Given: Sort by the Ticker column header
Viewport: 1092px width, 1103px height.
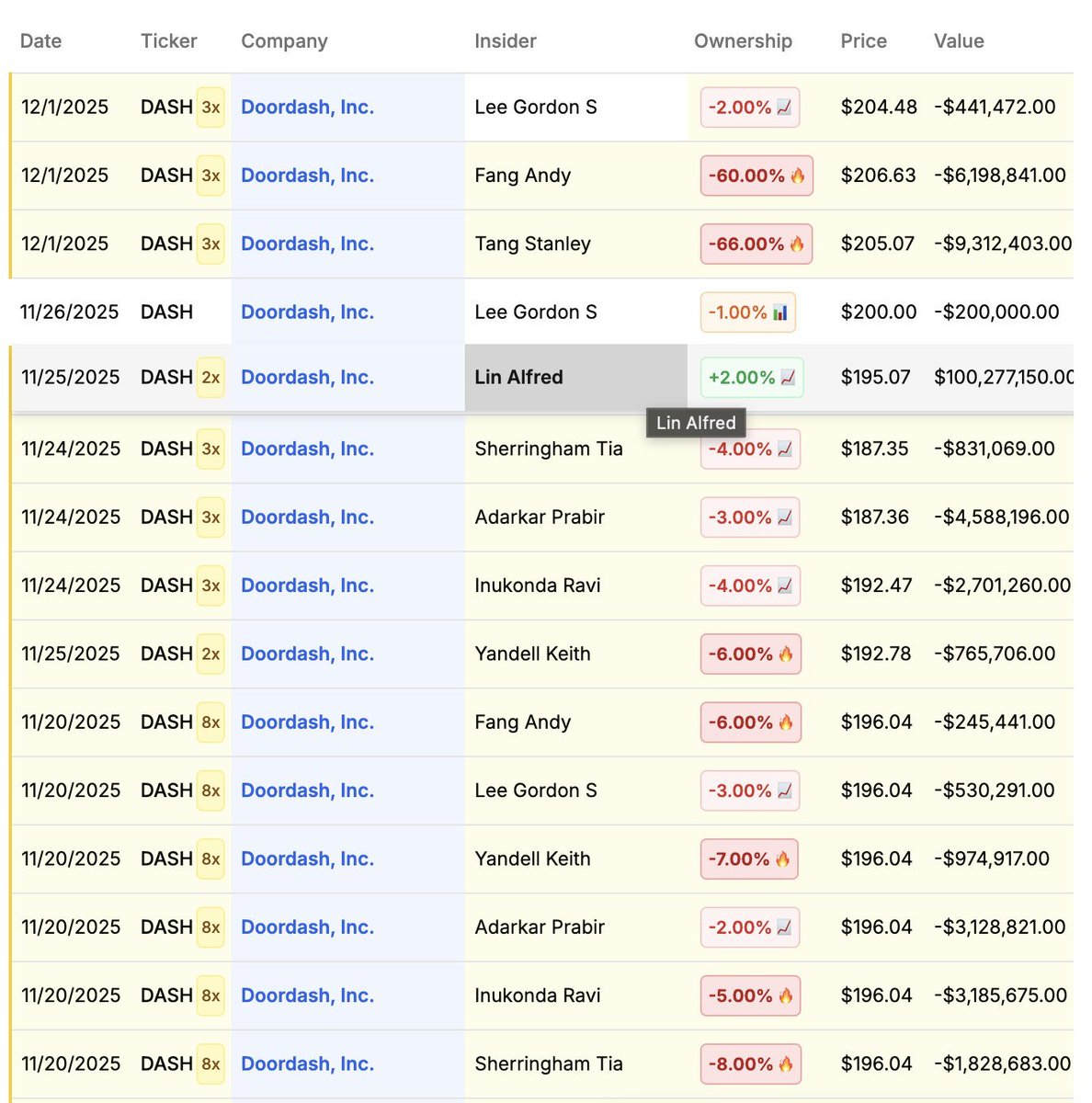Looking at the screenshot, I should tap(169, 41).
